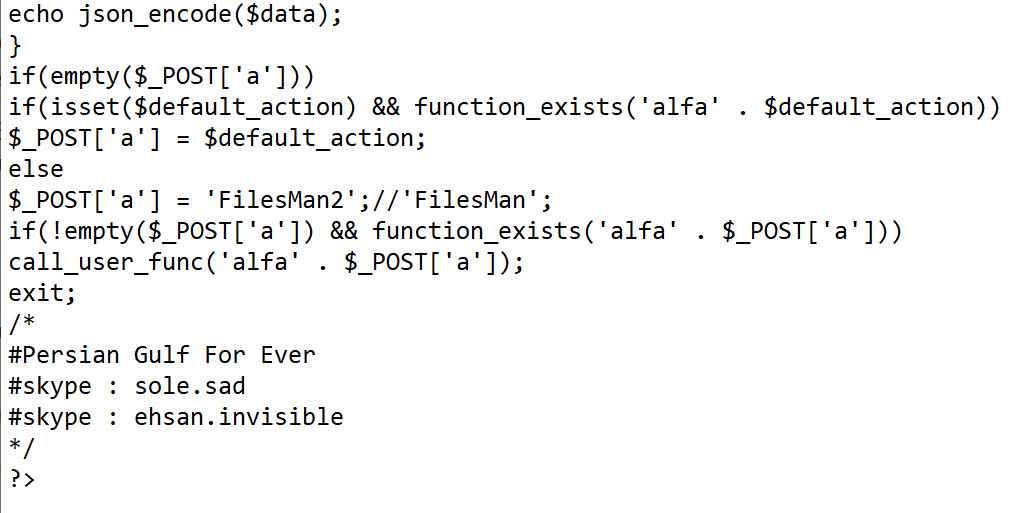This screenshot has height=513, width=1018.
Task: Click the sole.sad skype name
Action: (190, 386)
